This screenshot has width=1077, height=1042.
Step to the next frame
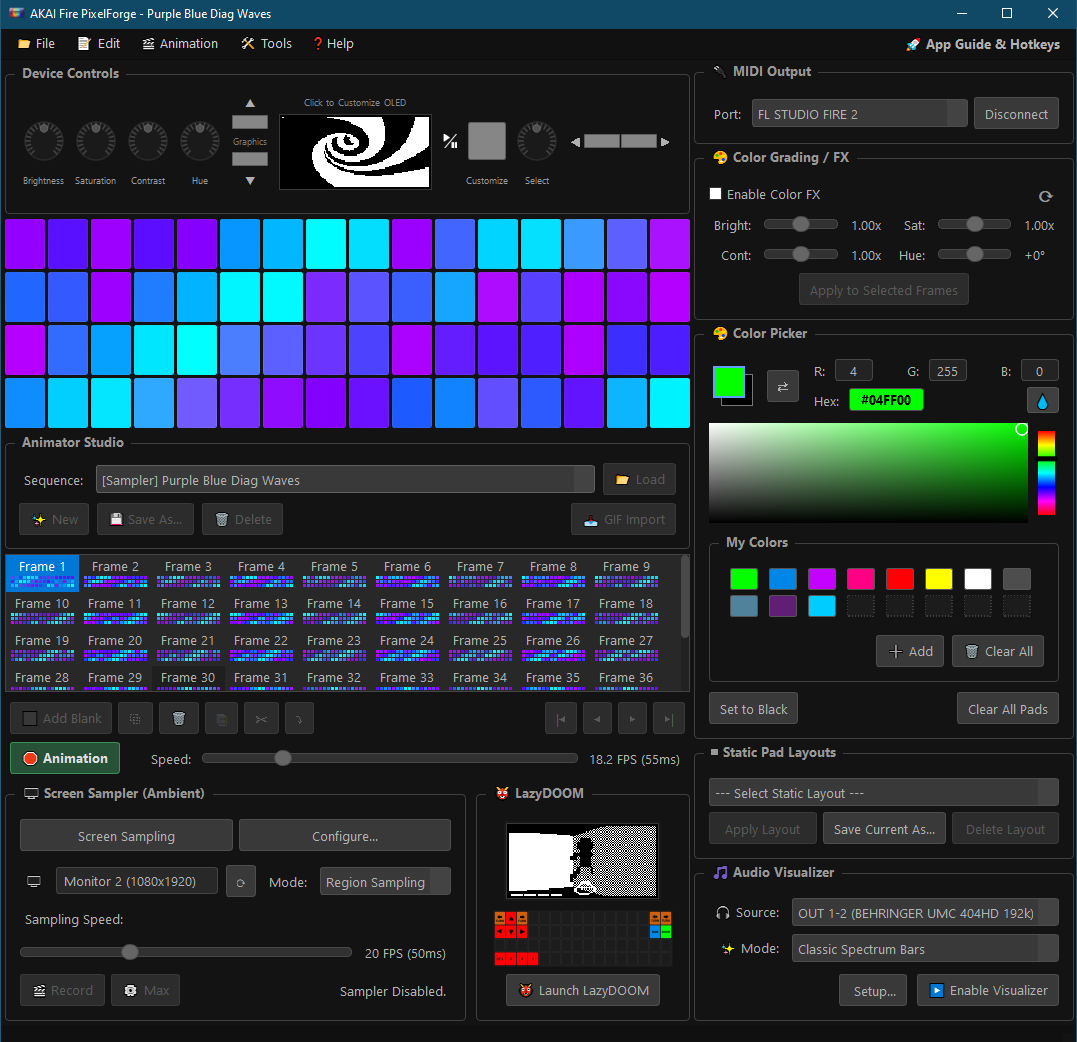[633, 719]
